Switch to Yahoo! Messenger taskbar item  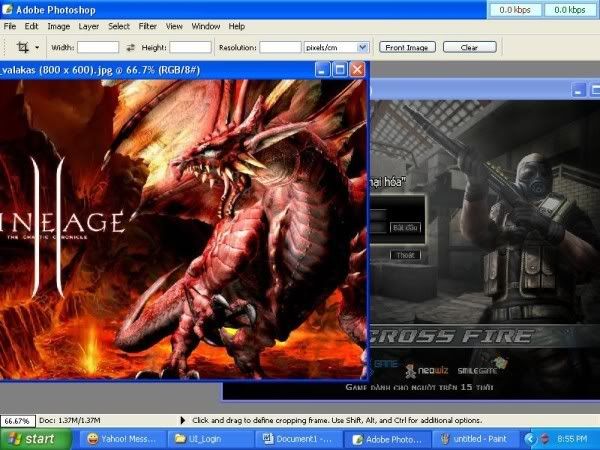[123, 439]
